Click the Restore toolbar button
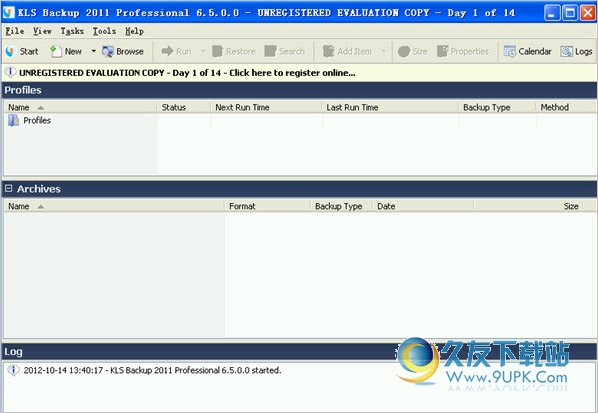Viewport: 598px width, 413px height. 233,51
